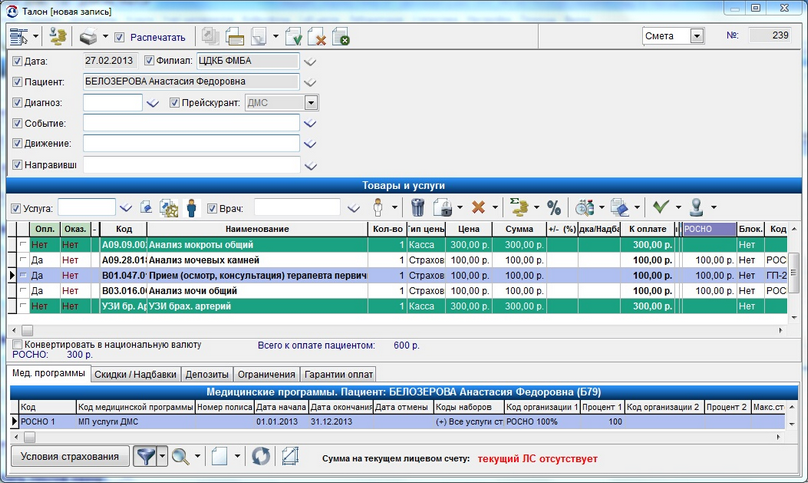Click the printer icon in top toolbar
The image size is (808, 483).
pyautogui.click(x=88, y=37)
